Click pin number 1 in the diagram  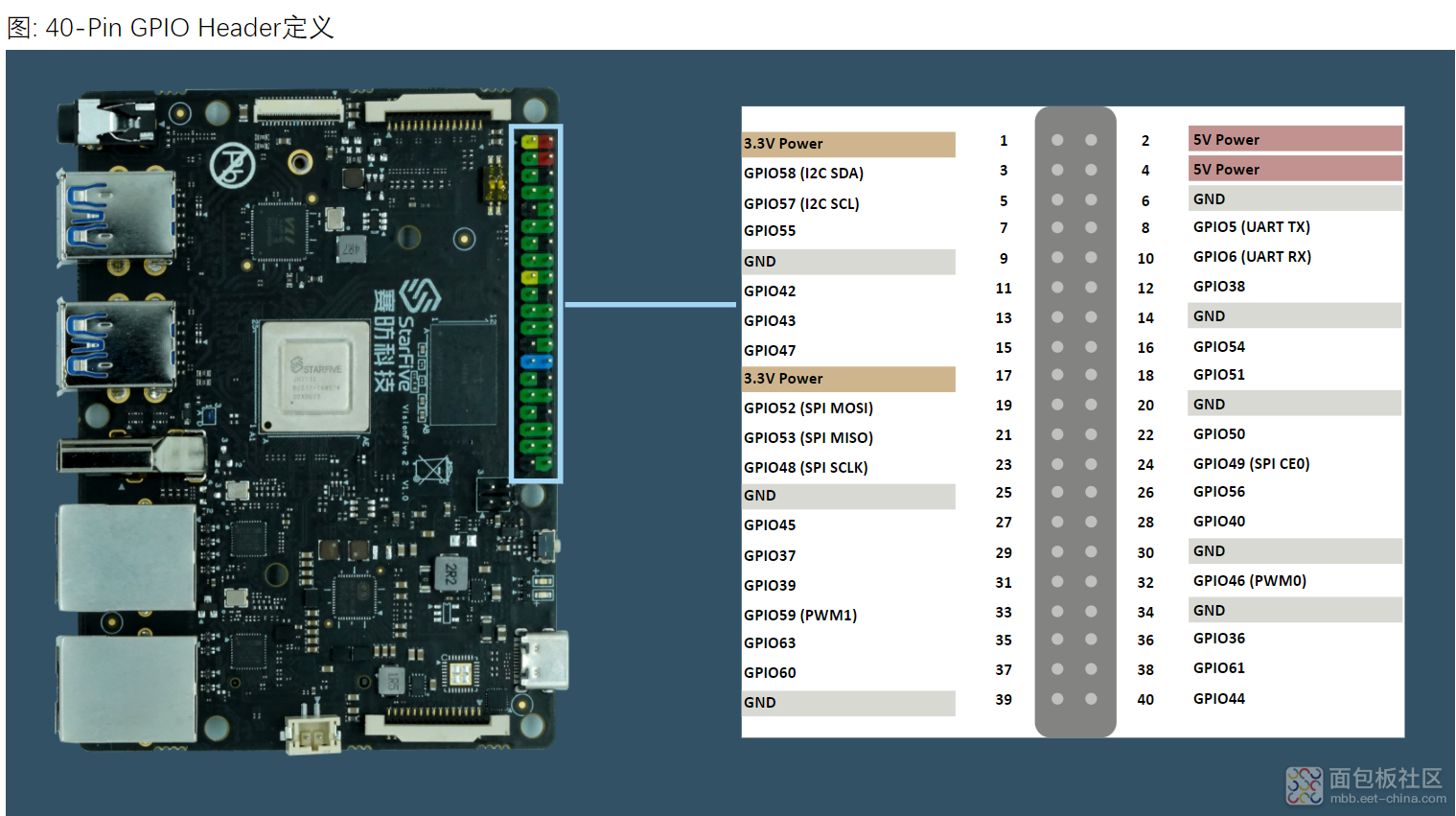(x=1004, y=141)
